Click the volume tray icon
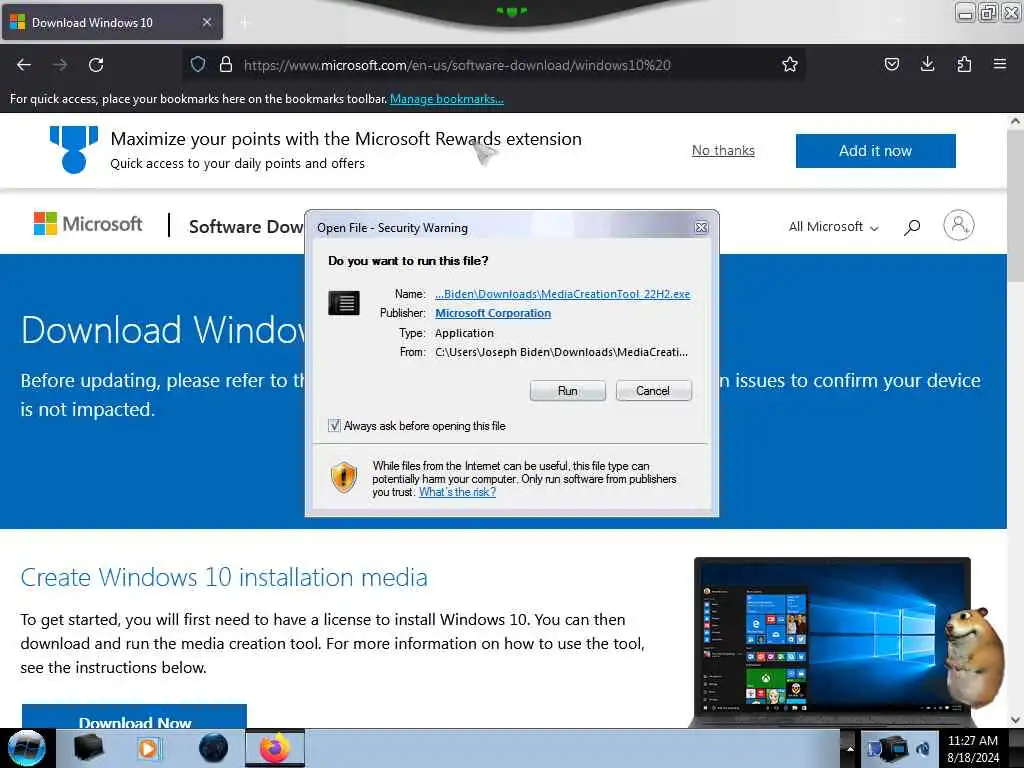Image resolution: width=1024 pixels, height=768 pixels. (923, 749)
